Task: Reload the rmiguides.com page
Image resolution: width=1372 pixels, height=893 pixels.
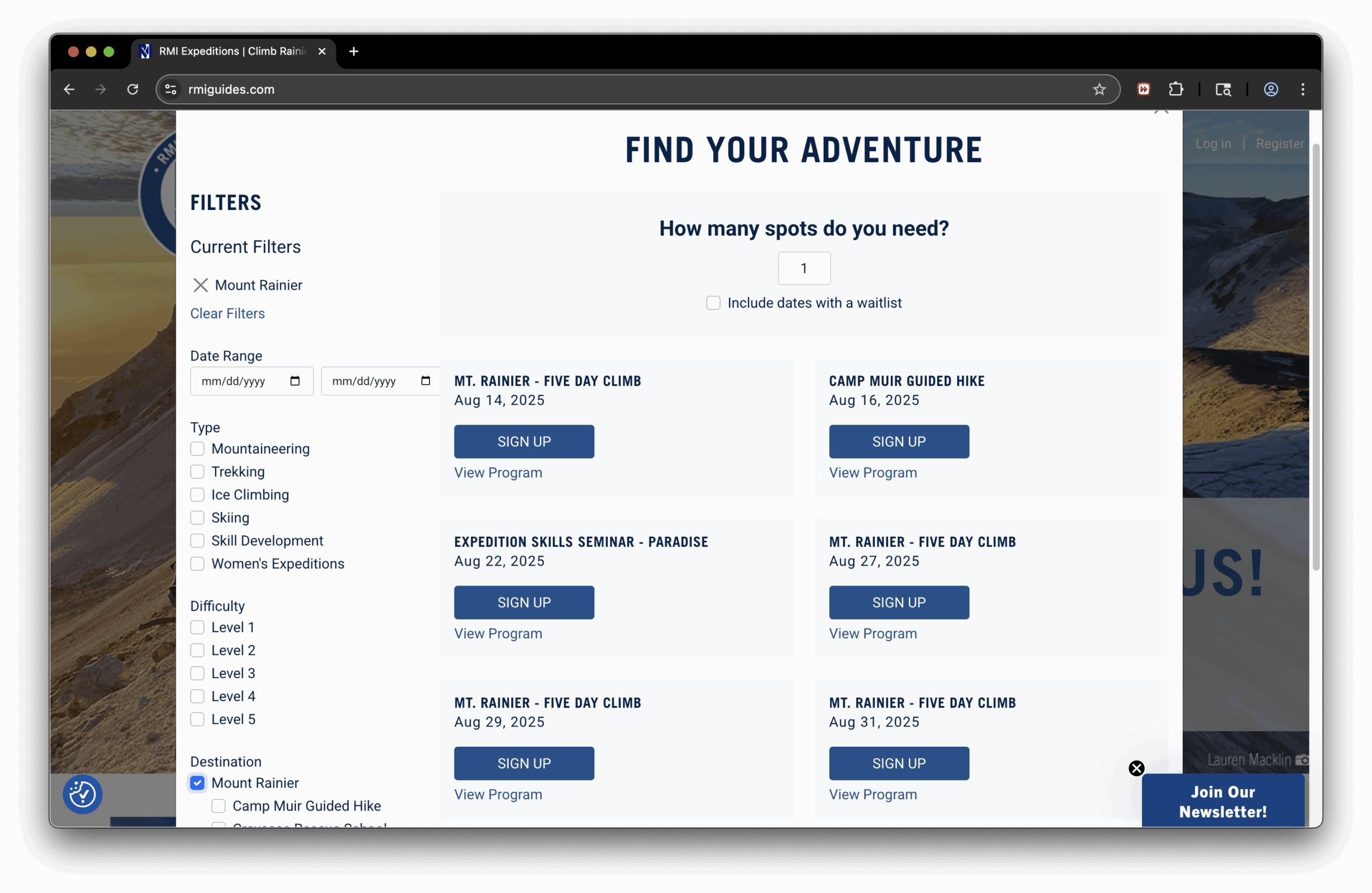Action: pos(132,89)
